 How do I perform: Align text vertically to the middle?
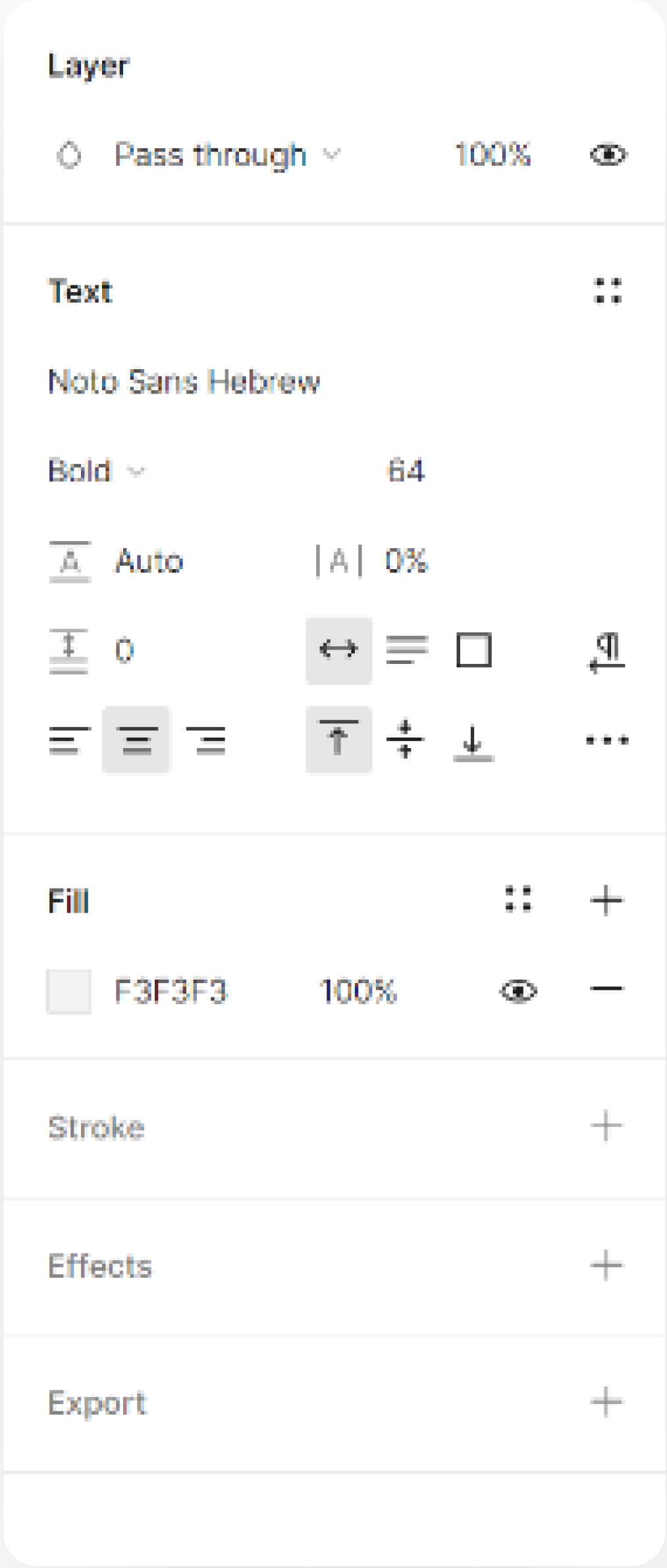pyautogui.click(x=405, y=740)
